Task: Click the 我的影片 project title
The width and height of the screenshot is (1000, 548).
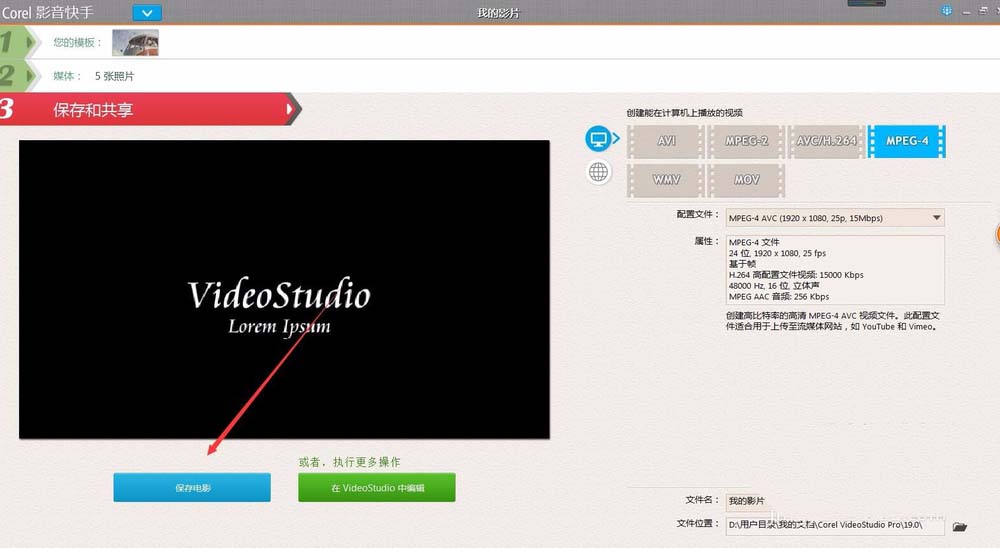Action: [x=498, y=13]
